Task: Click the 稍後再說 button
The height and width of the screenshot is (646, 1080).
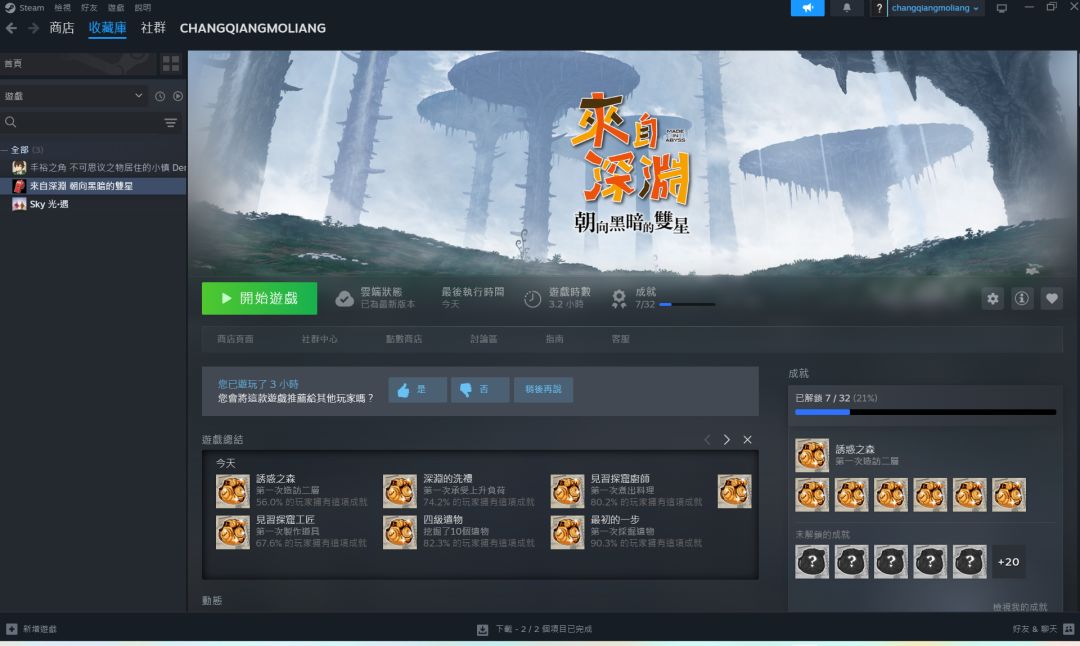Action: (x=543, y=390)
